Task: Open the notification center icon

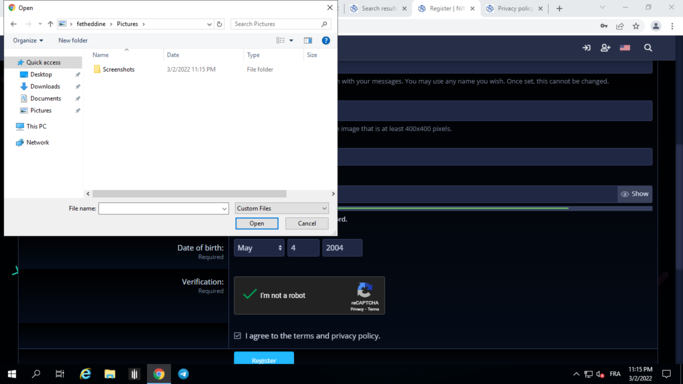Action: coord(666,374)
